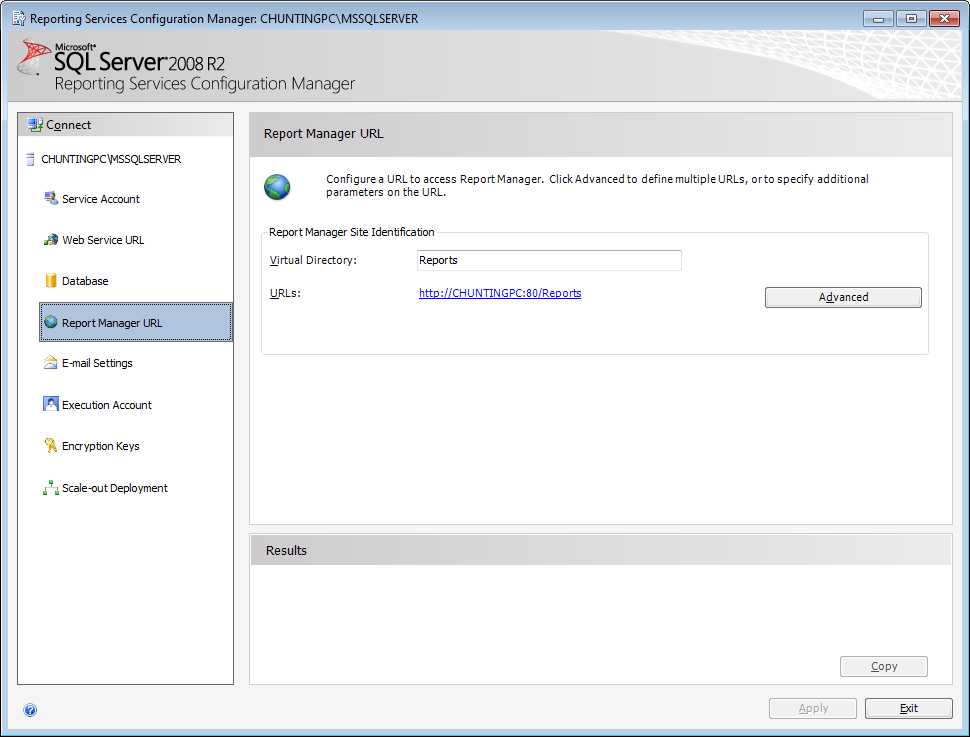Viewport: 970px width, 737px height.
Task: Minimize the Configuration Manager window
Action: pyautogui.click(x=878, y=19)
